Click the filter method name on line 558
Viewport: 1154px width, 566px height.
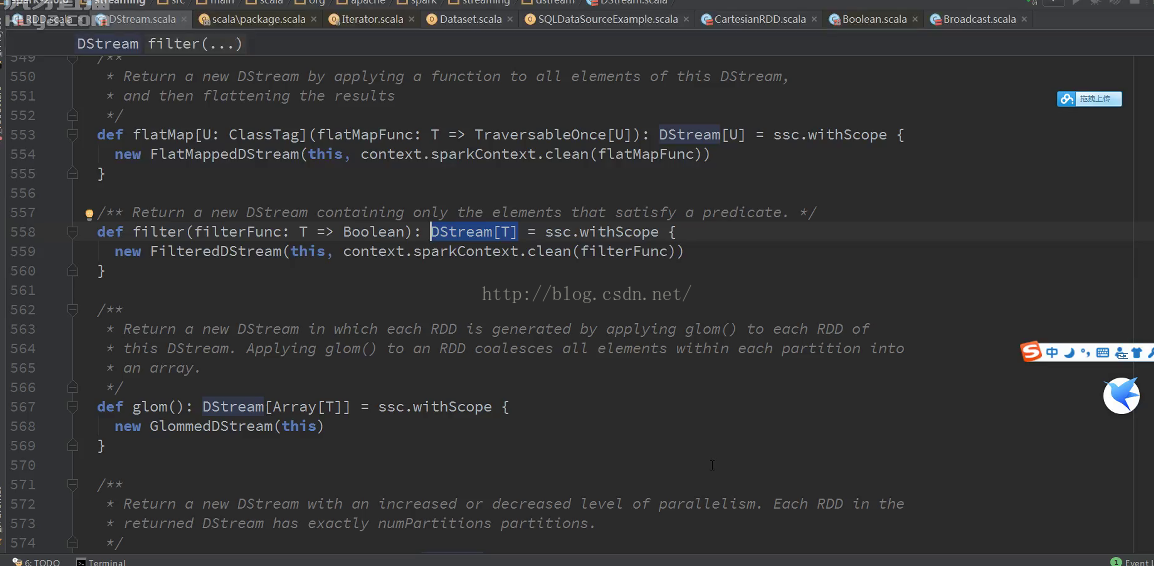pos(159,233)
